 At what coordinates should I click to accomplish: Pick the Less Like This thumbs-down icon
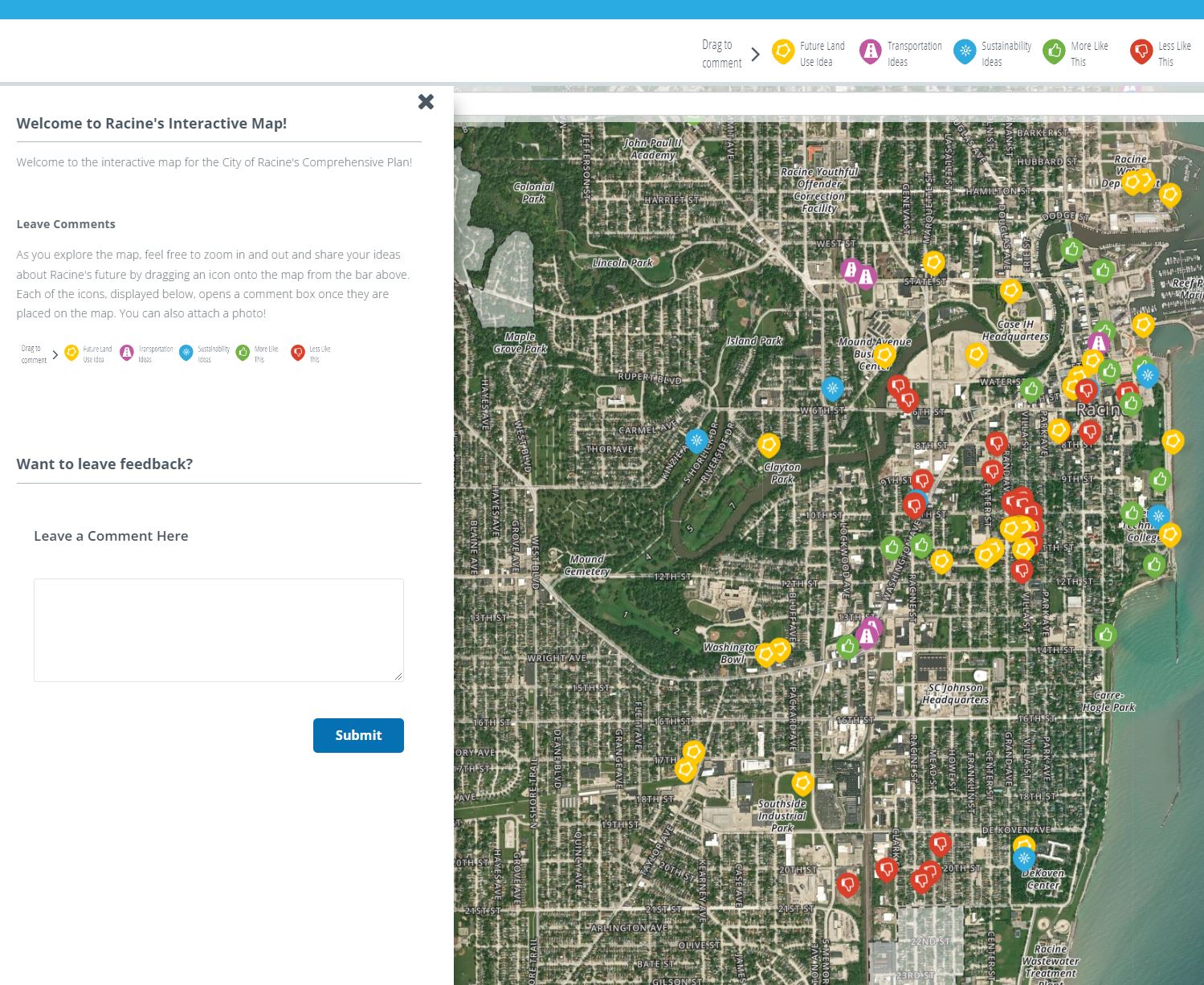coord(1141,51)
